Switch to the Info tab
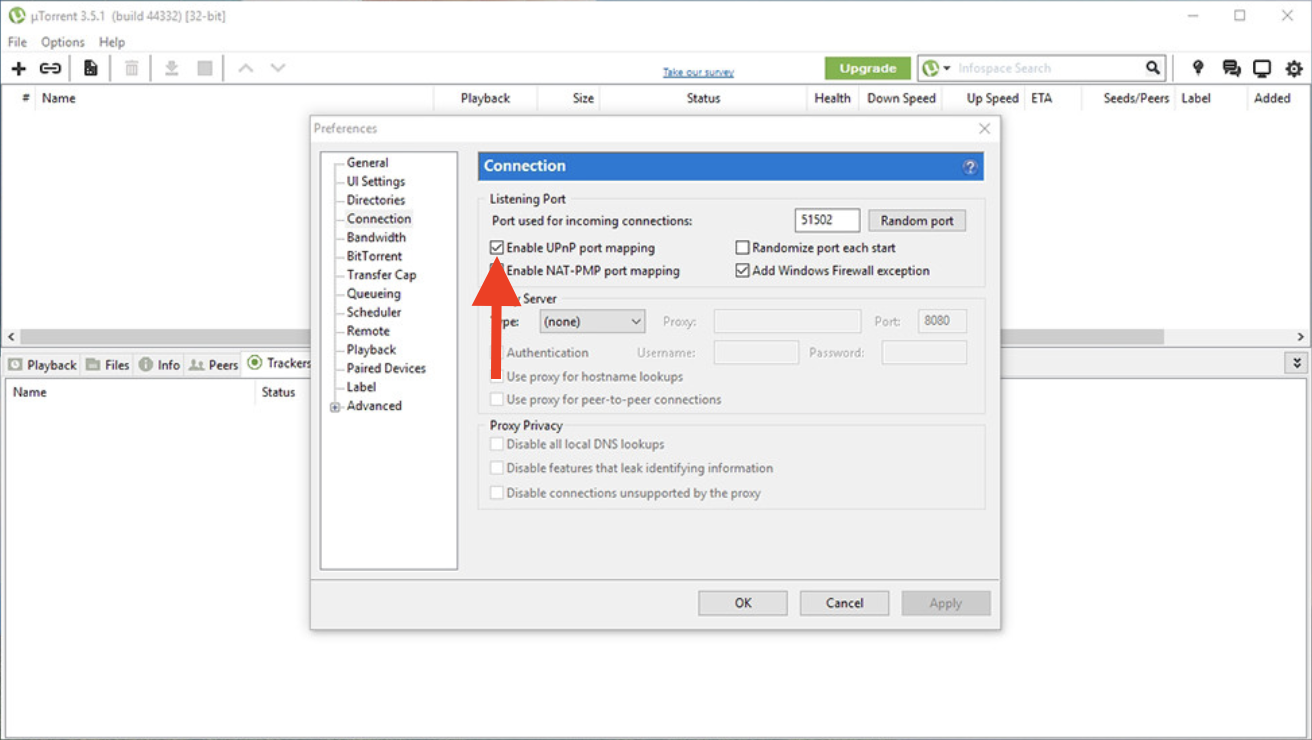Image resolution: width=1312 pixels, height=740 pixels. [x=159, y=365]
